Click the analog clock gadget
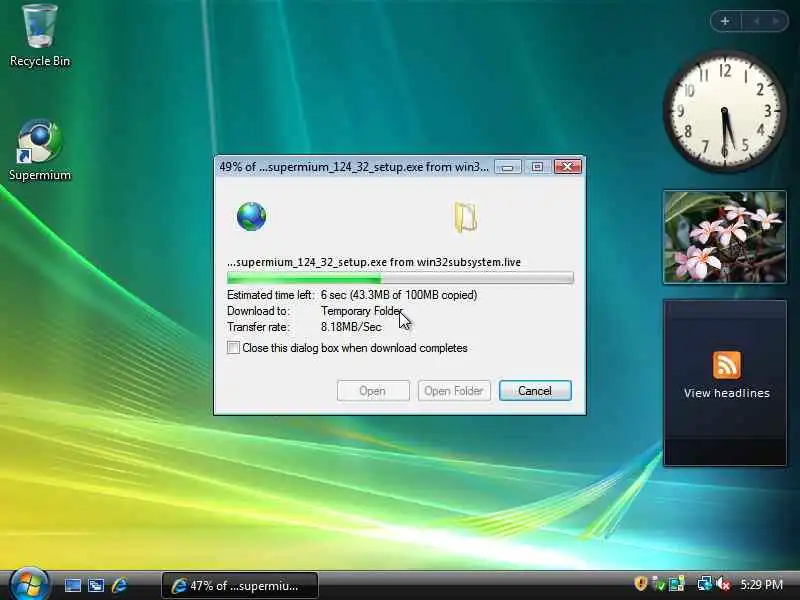 point(724,111)
